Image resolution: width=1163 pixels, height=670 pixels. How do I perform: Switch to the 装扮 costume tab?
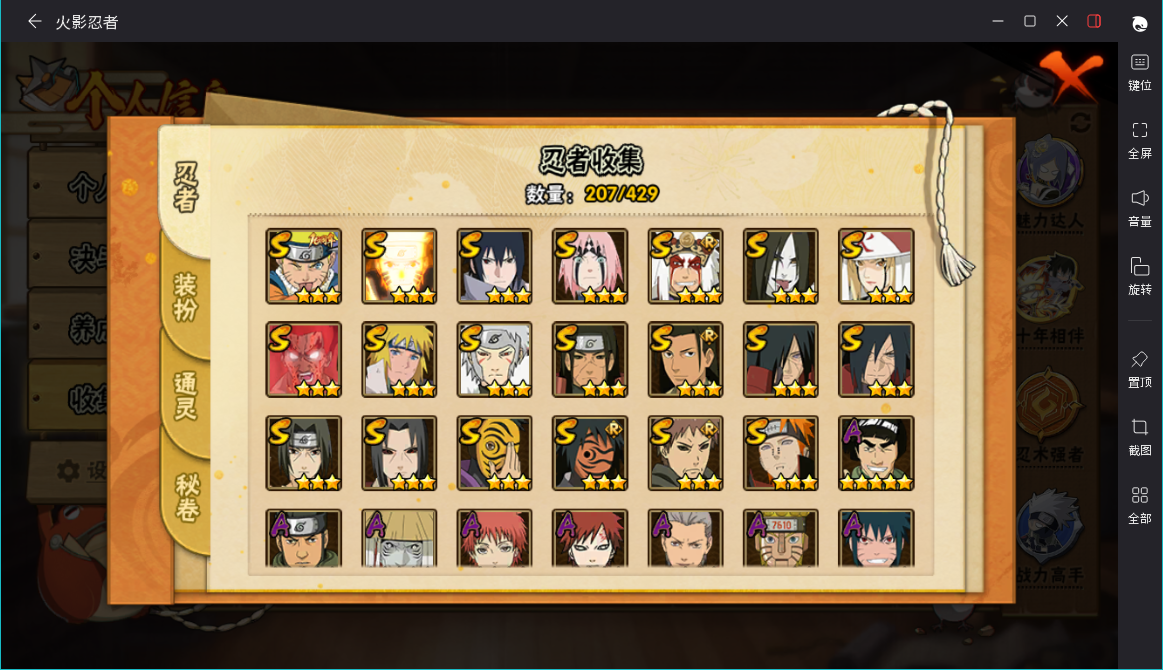(185, 297)
